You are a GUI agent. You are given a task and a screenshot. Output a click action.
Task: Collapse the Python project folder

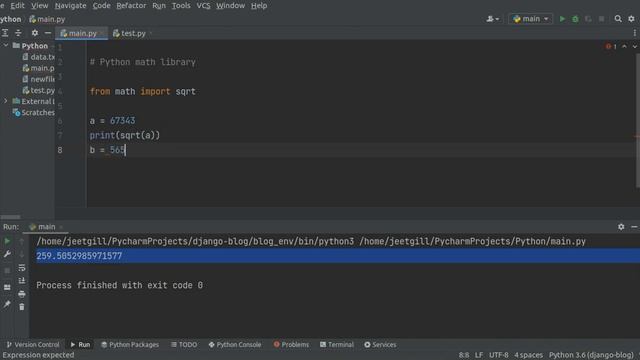tap(6, 45)
